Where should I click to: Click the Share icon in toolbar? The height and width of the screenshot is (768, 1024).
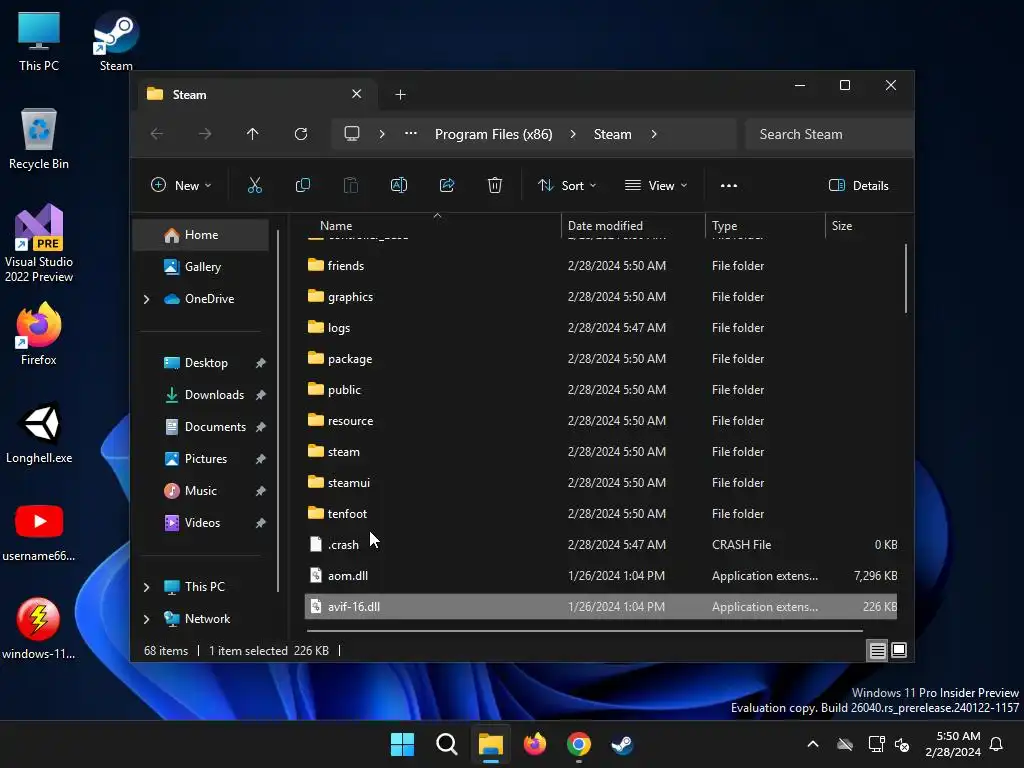tap(447, 185)
